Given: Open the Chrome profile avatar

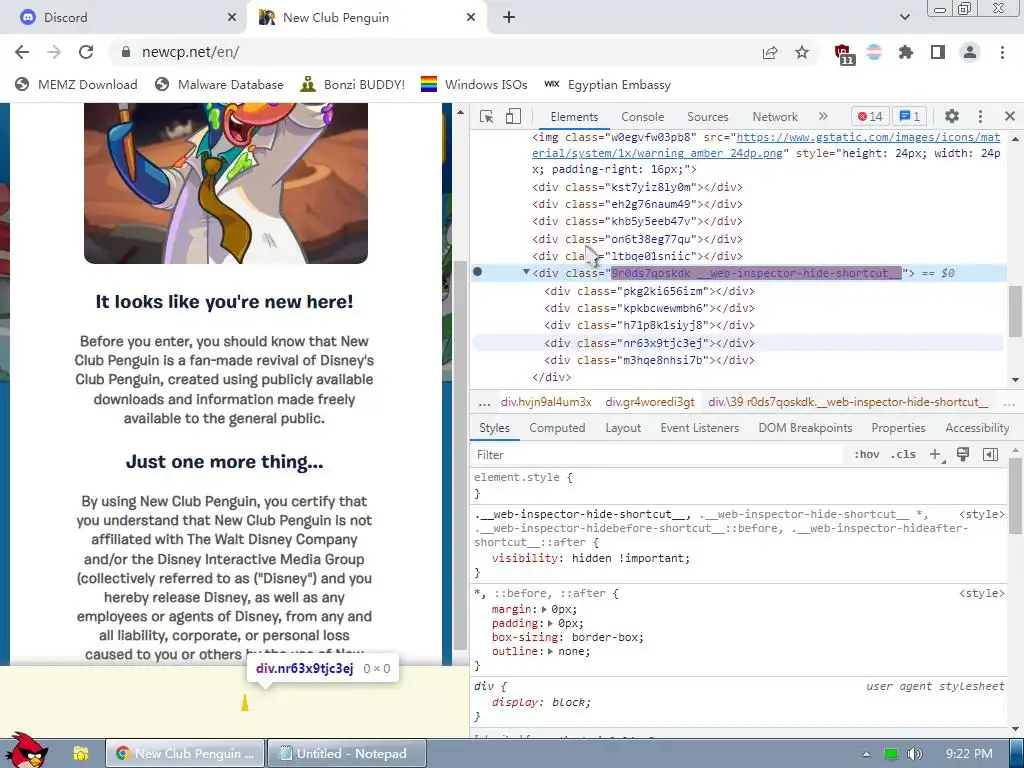Looking at the screenshot, I should 970,52.
